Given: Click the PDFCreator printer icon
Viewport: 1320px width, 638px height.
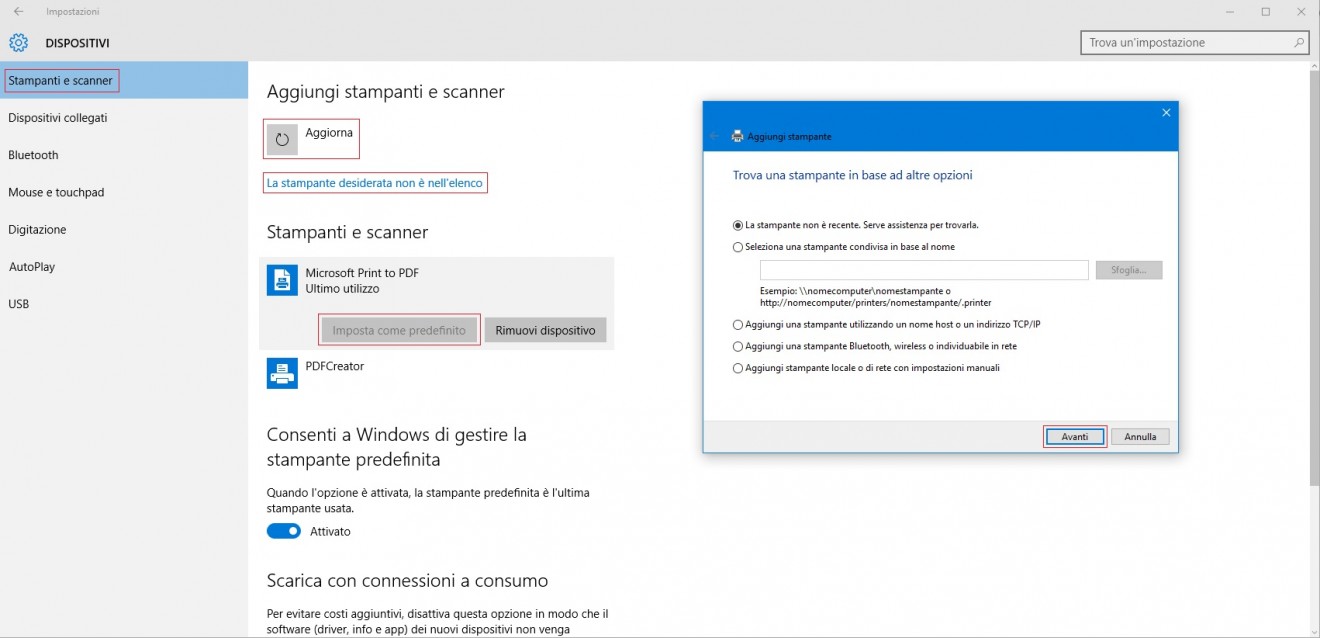Looking at the screenshot, I should 282,373.
